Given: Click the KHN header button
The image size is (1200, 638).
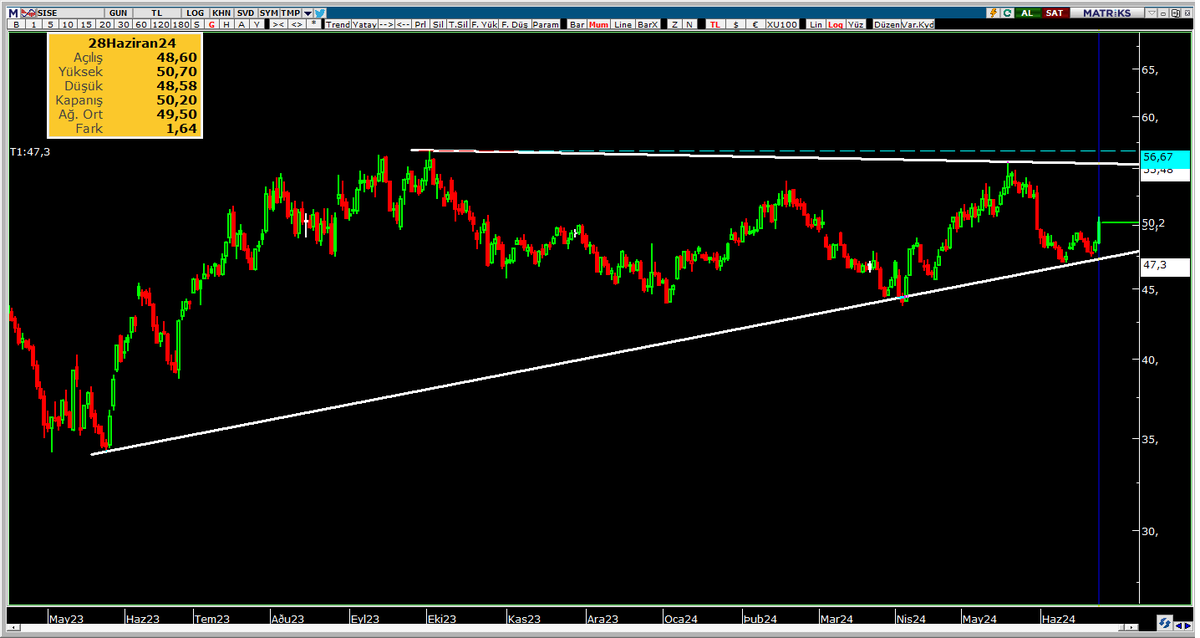Looking at the screenshot, I should tap(221, 13).
